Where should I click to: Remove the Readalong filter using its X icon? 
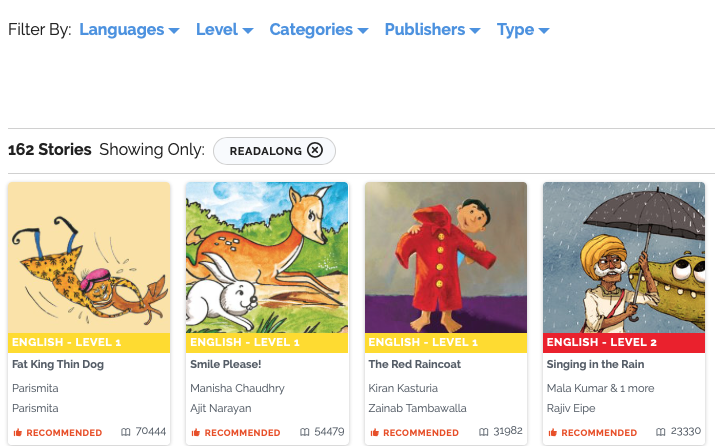(x=315, y=150)
